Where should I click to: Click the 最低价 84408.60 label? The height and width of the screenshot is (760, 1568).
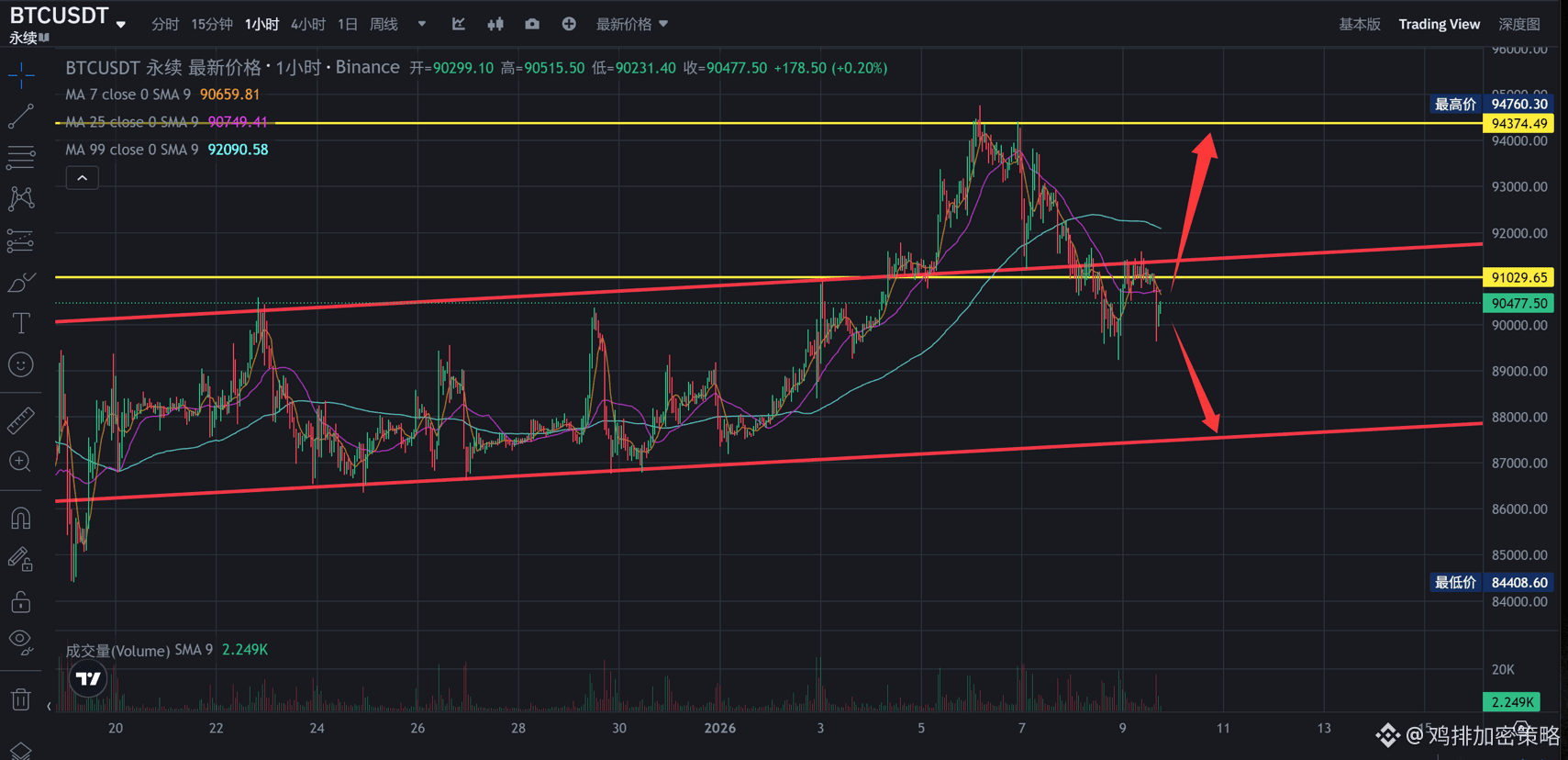[1492, 583]
